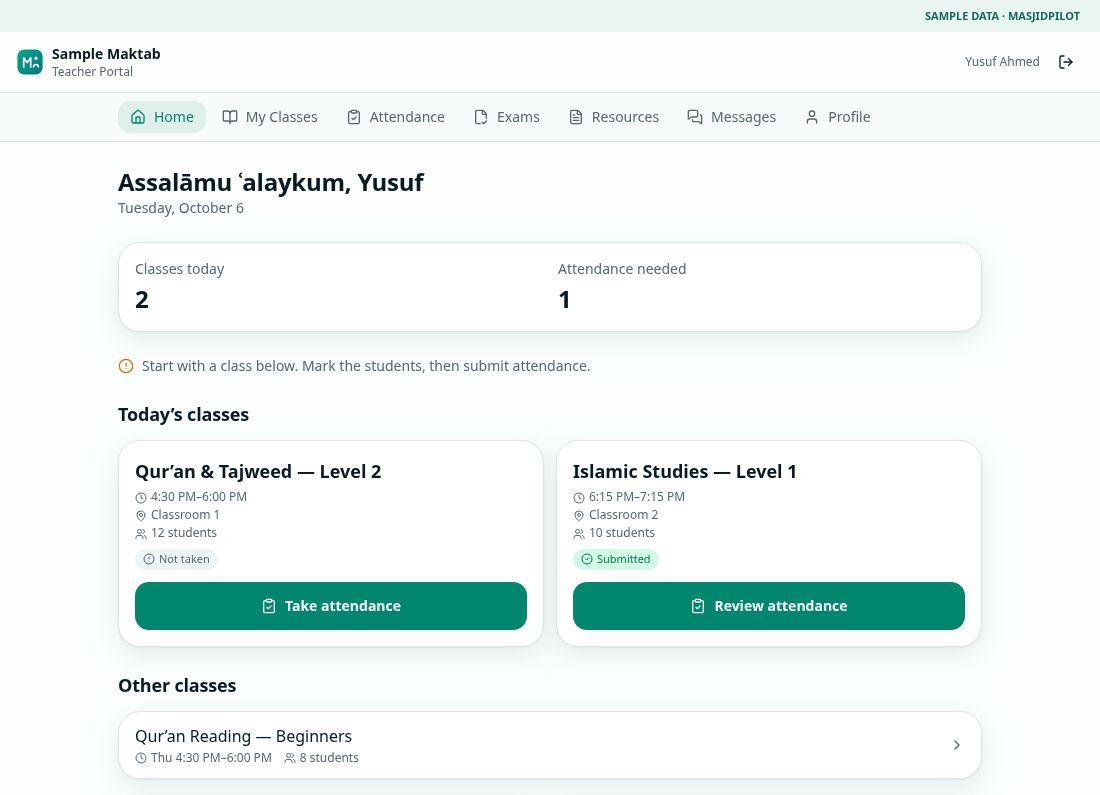Click the clock icon beside 4:30 PM–6:00 PM
The width and height of the screenshot is (1100, 795).
coord(141,497)
